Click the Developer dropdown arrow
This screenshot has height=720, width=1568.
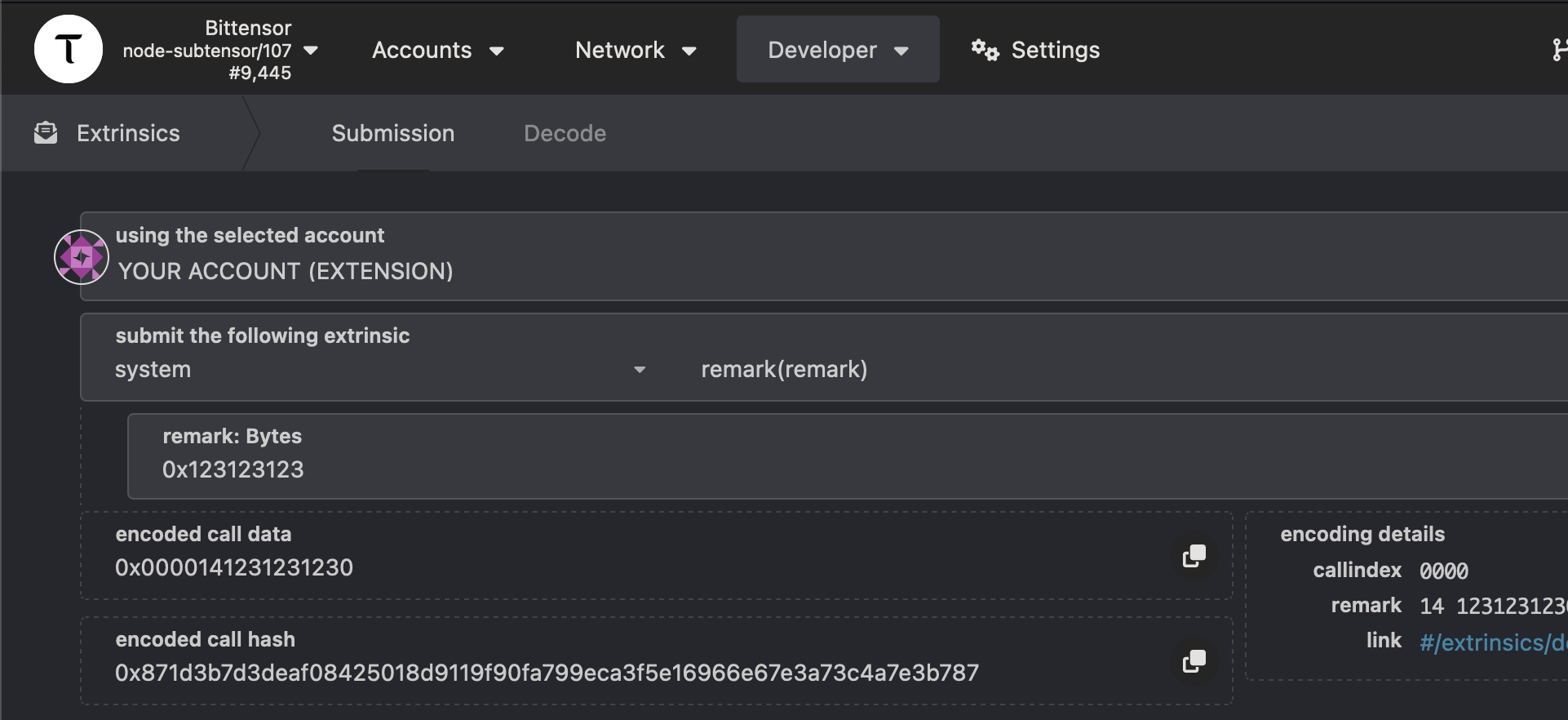(x=901, y=51)
